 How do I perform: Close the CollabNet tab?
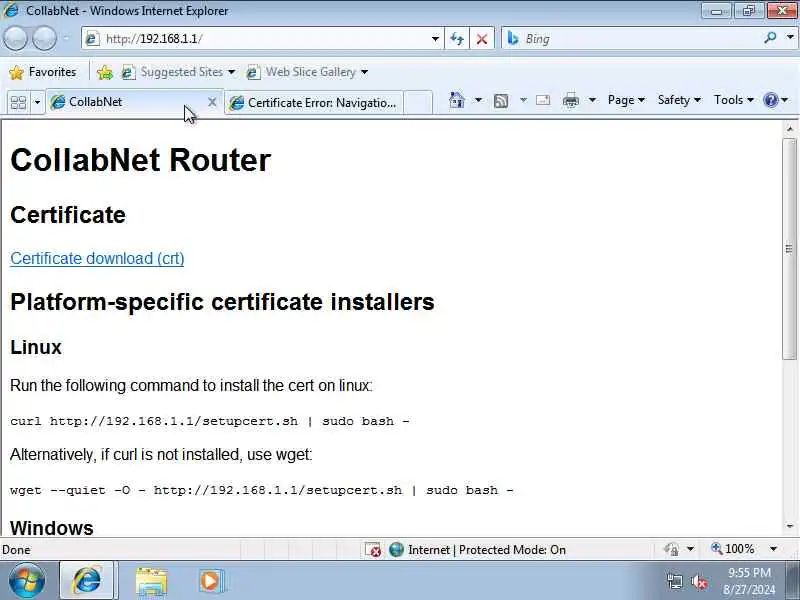pyautogui.click(x=212, y=103)
